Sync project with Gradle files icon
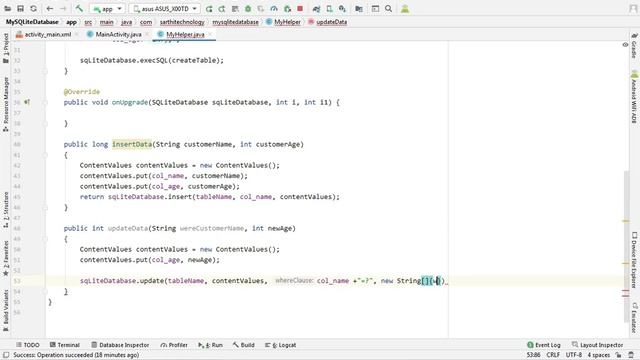Viewport: 640px width, 360px height. tap(316, 9)
